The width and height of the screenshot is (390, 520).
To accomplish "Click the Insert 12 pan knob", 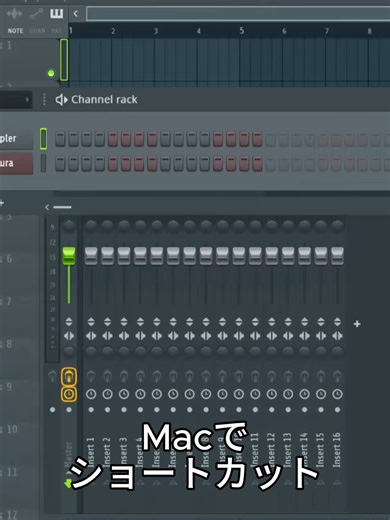I will point(272,226).
